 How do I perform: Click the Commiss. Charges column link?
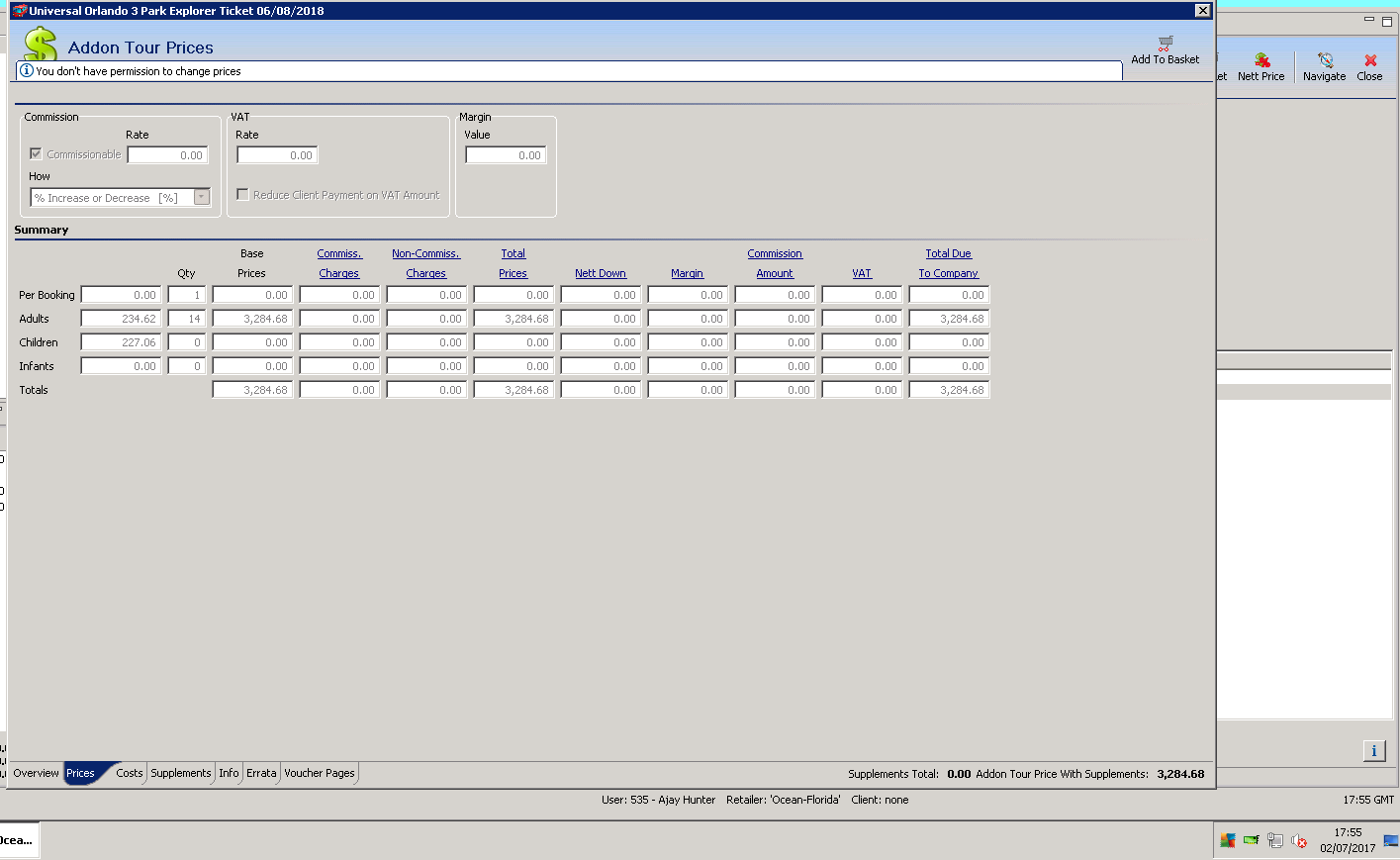[339, 263]
